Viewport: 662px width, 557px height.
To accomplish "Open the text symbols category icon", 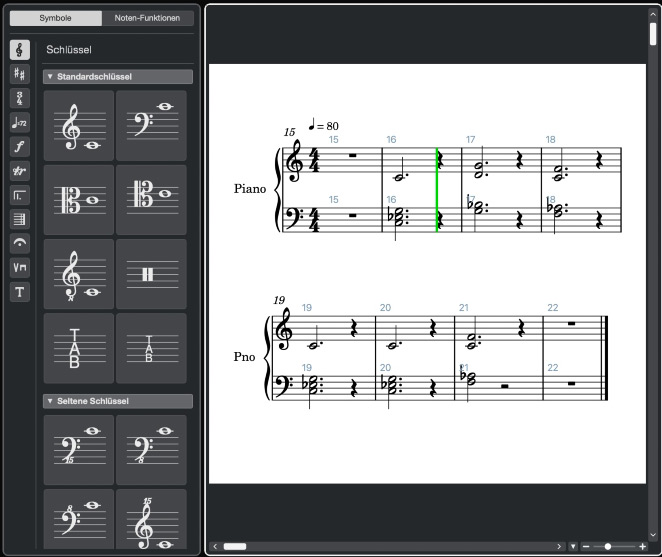I will point(19,292).
